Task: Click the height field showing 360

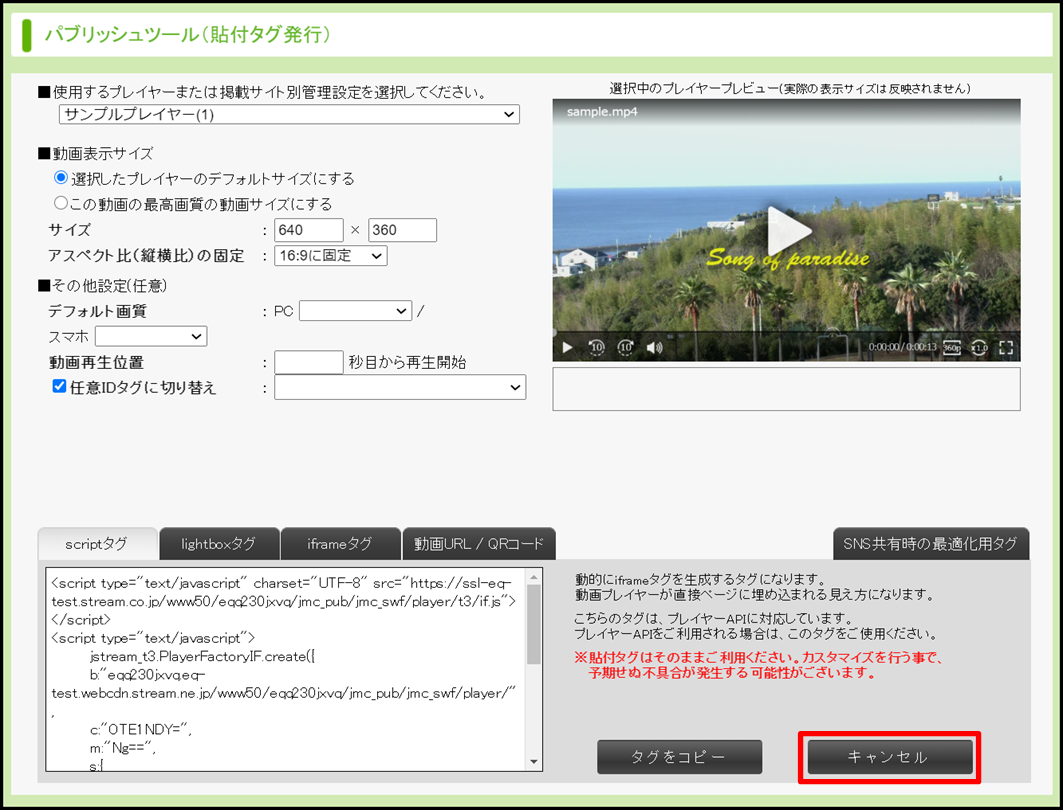Action: (x=403, y=230)
